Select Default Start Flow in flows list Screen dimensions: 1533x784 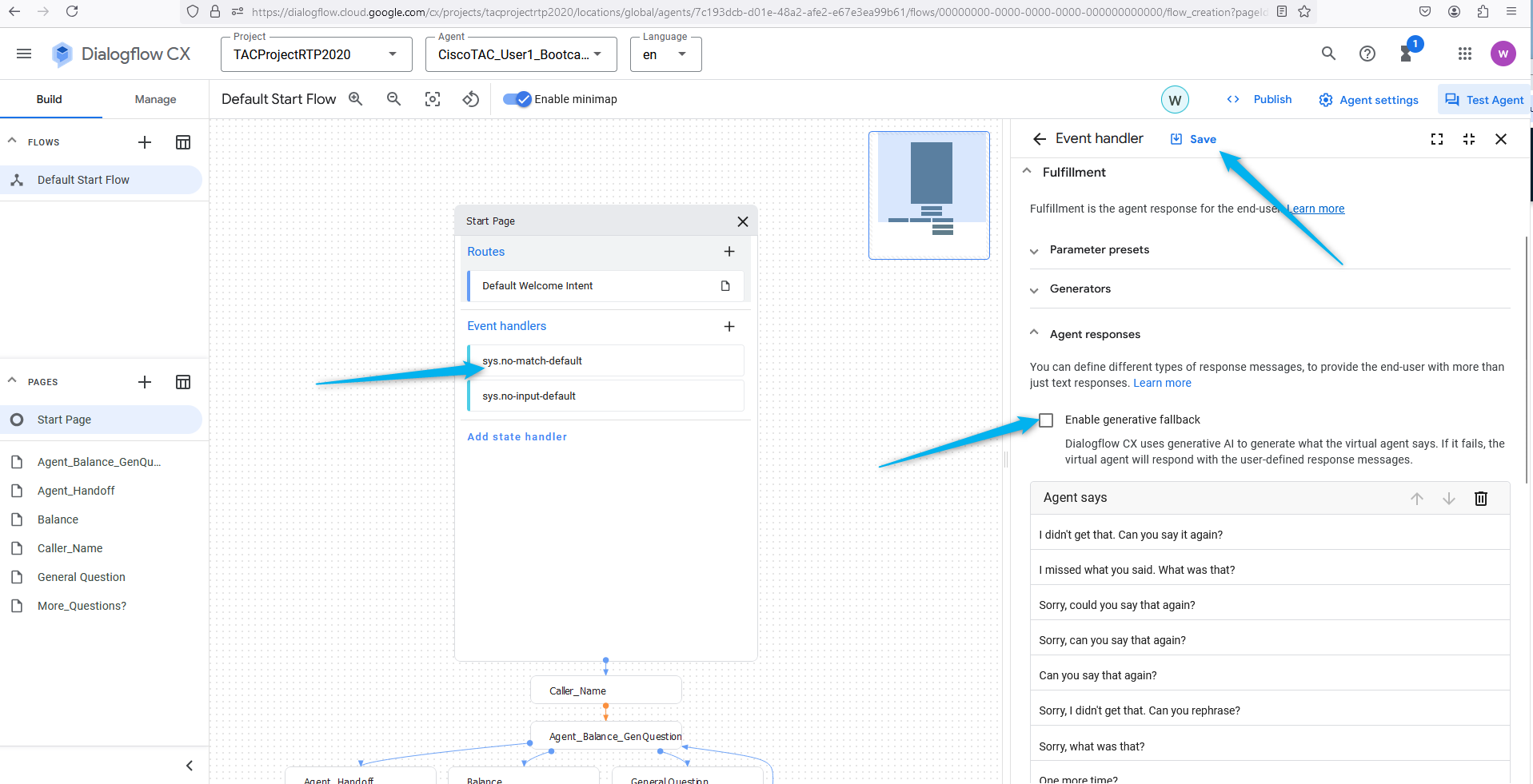(x=102, y=180)
